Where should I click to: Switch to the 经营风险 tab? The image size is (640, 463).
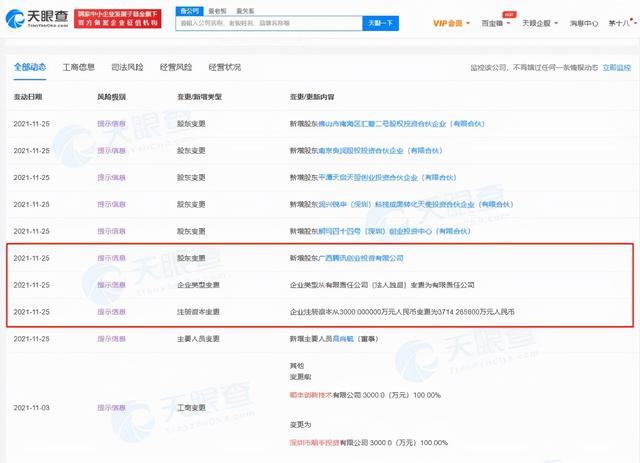[176, 67]
